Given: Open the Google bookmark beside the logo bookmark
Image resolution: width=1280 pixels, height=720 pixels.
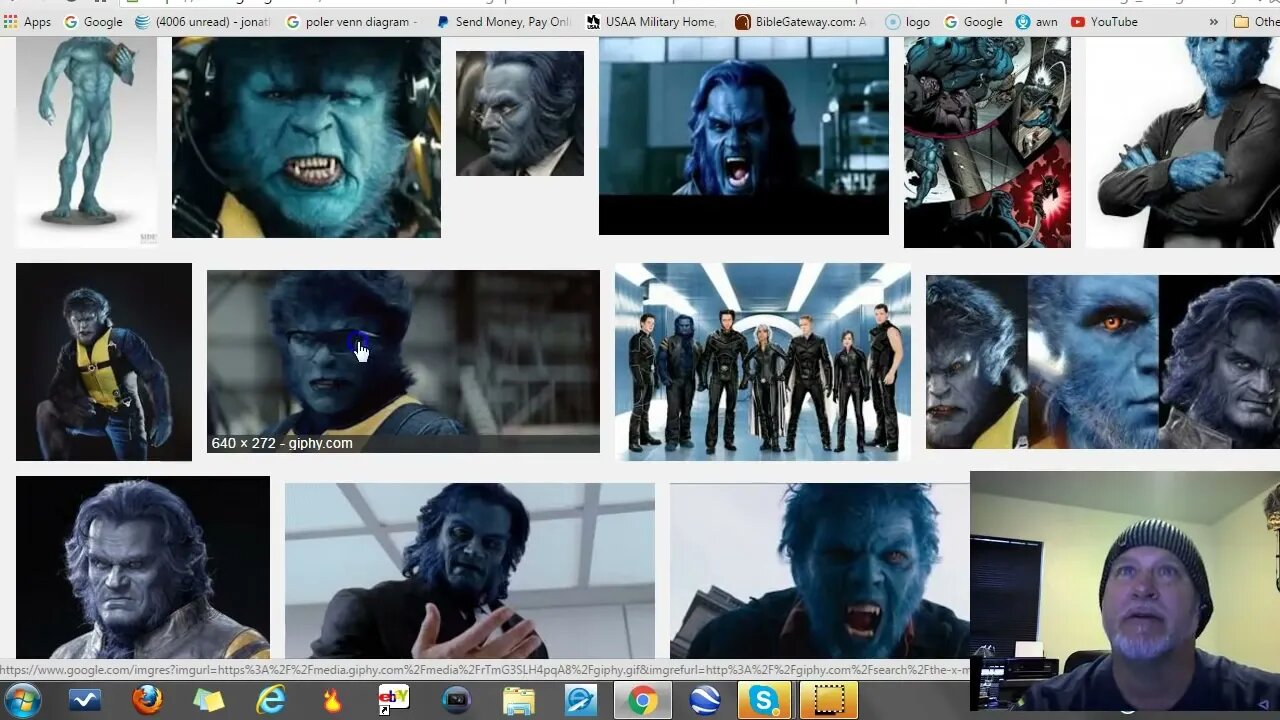Looking at the screenshot, I should tap(973, 21).
